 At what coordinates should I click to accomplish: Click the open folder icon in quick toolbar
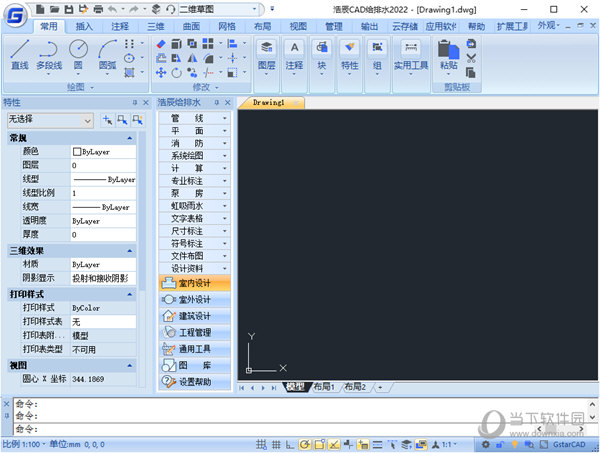(55, 9)
